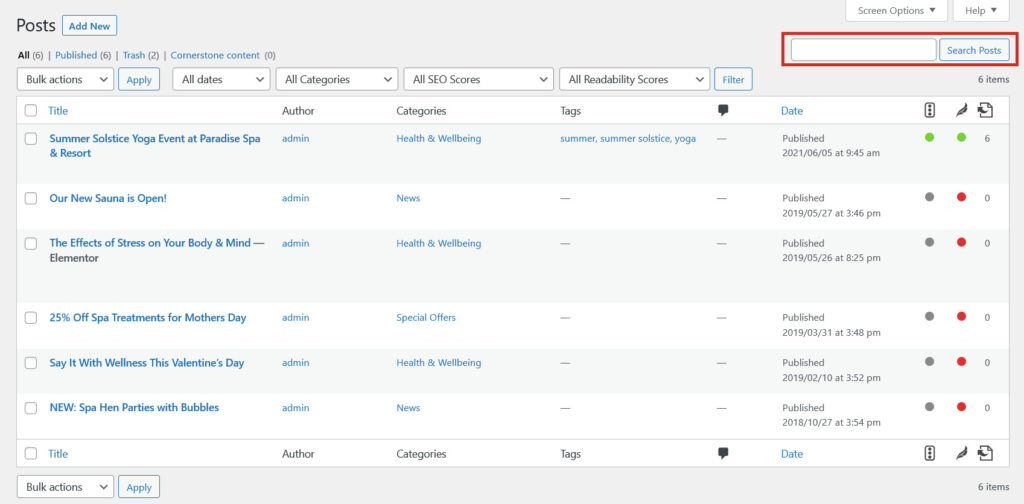
Task: Click the footer SEO score icon
Action: (x=930, y=453)
